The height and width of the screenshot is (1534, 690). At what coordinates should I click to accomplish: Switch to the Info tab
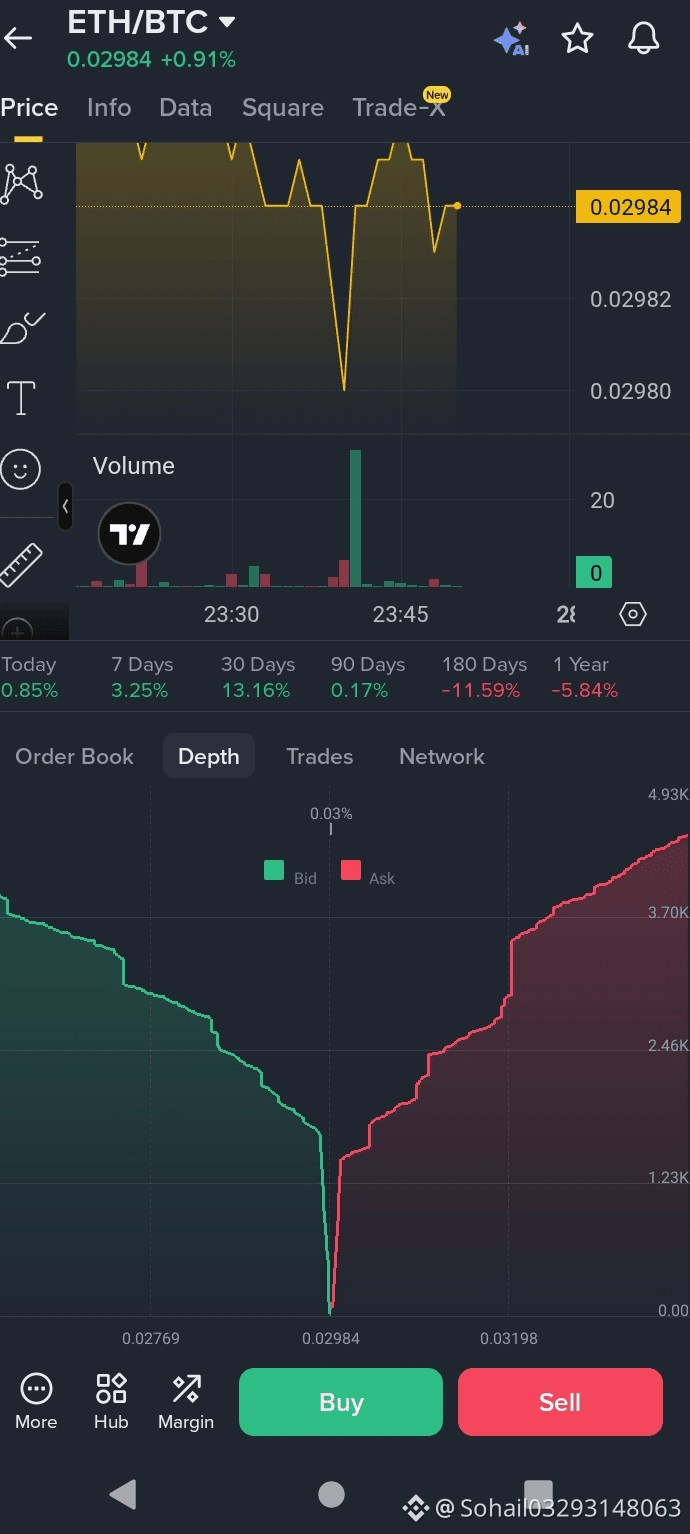109,108
